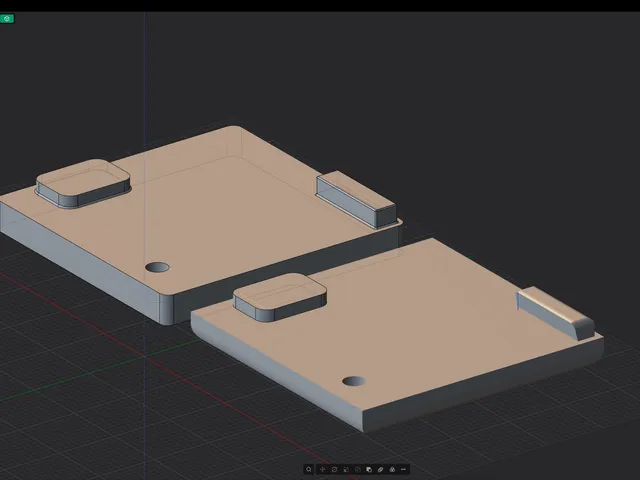Select the round hole on the lower plate
This screenshot has height=480, width=640.
coord(353,381)
